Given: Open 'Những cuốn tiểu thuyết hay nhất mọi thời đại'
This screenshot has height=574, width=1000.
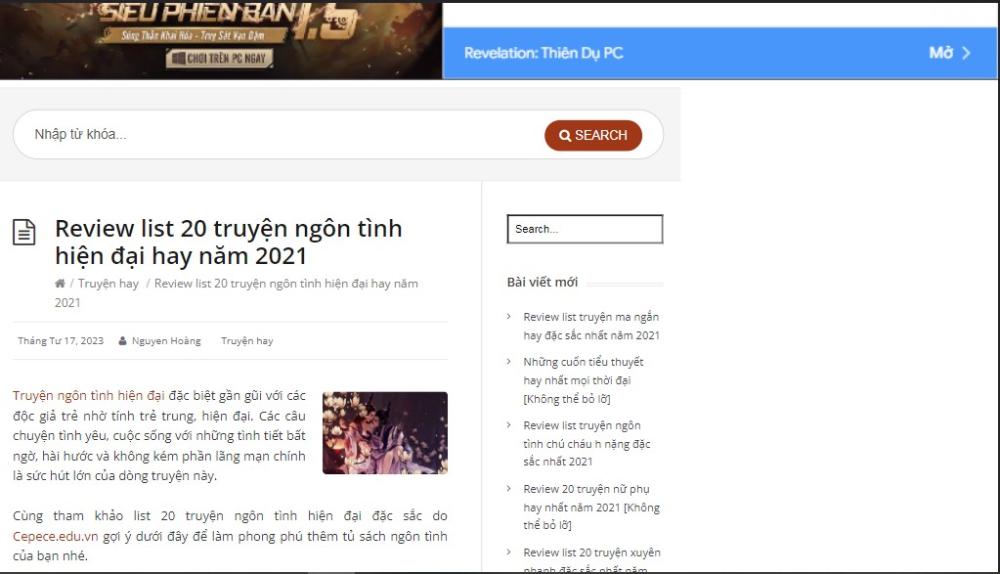Looking at the screenshot, I should click(x=583, y=380).
